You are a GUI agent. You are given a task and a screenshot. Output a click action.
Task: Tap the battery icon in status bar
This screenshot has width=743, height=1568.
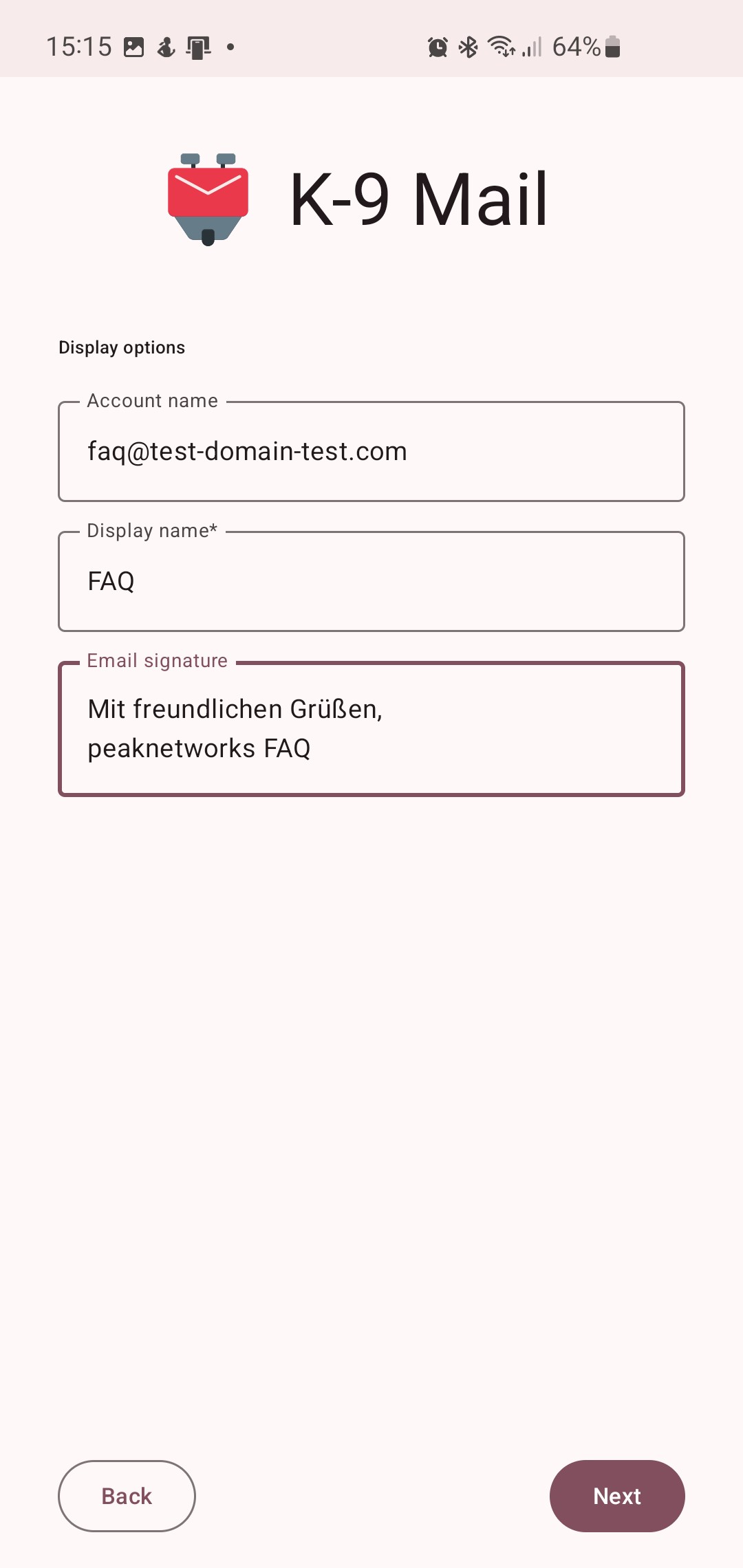click(x=612, y=47)
